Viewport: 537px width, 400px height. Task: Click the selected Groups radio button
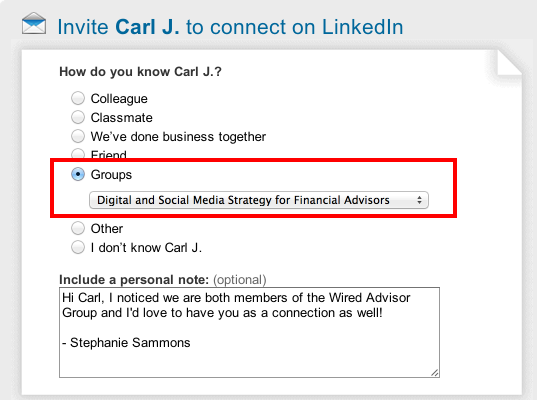point(78,174)
